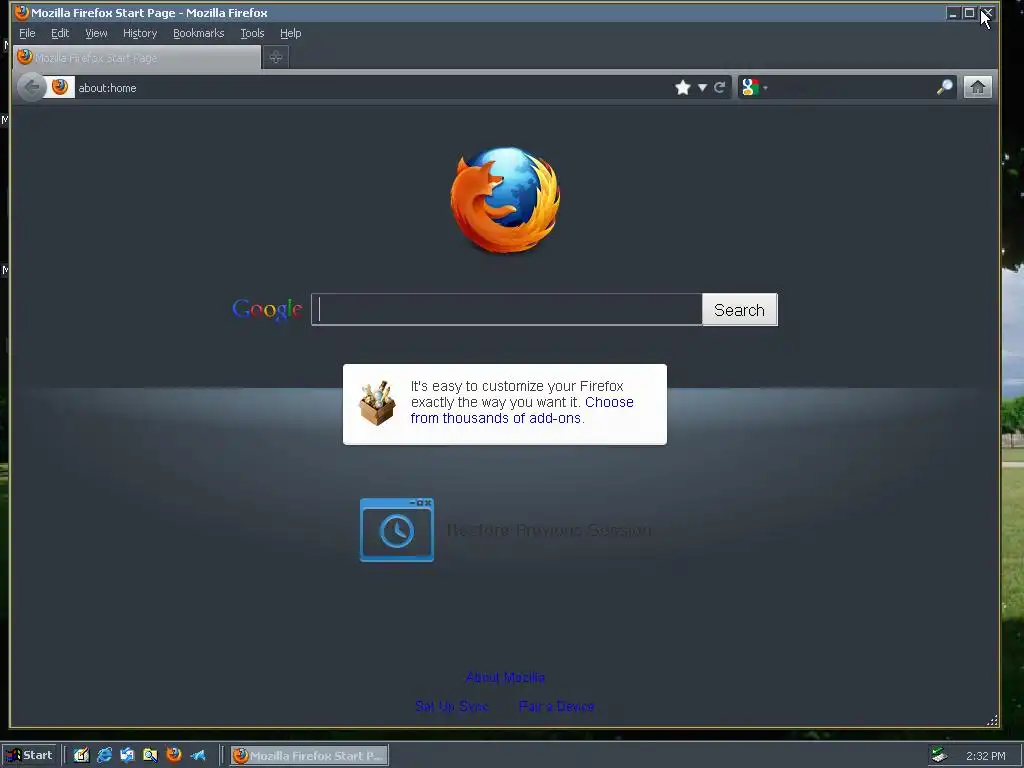Open the Help menu
The height and width of the screenshot is (768, 1024).
coord(291,33)
